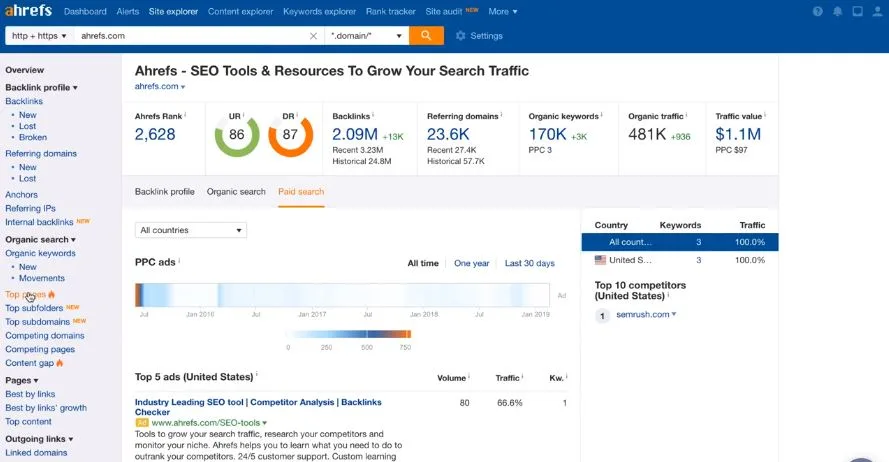Screen dimensions: 889x462
Task: Open Rank tracker
Action: (391, 11)
